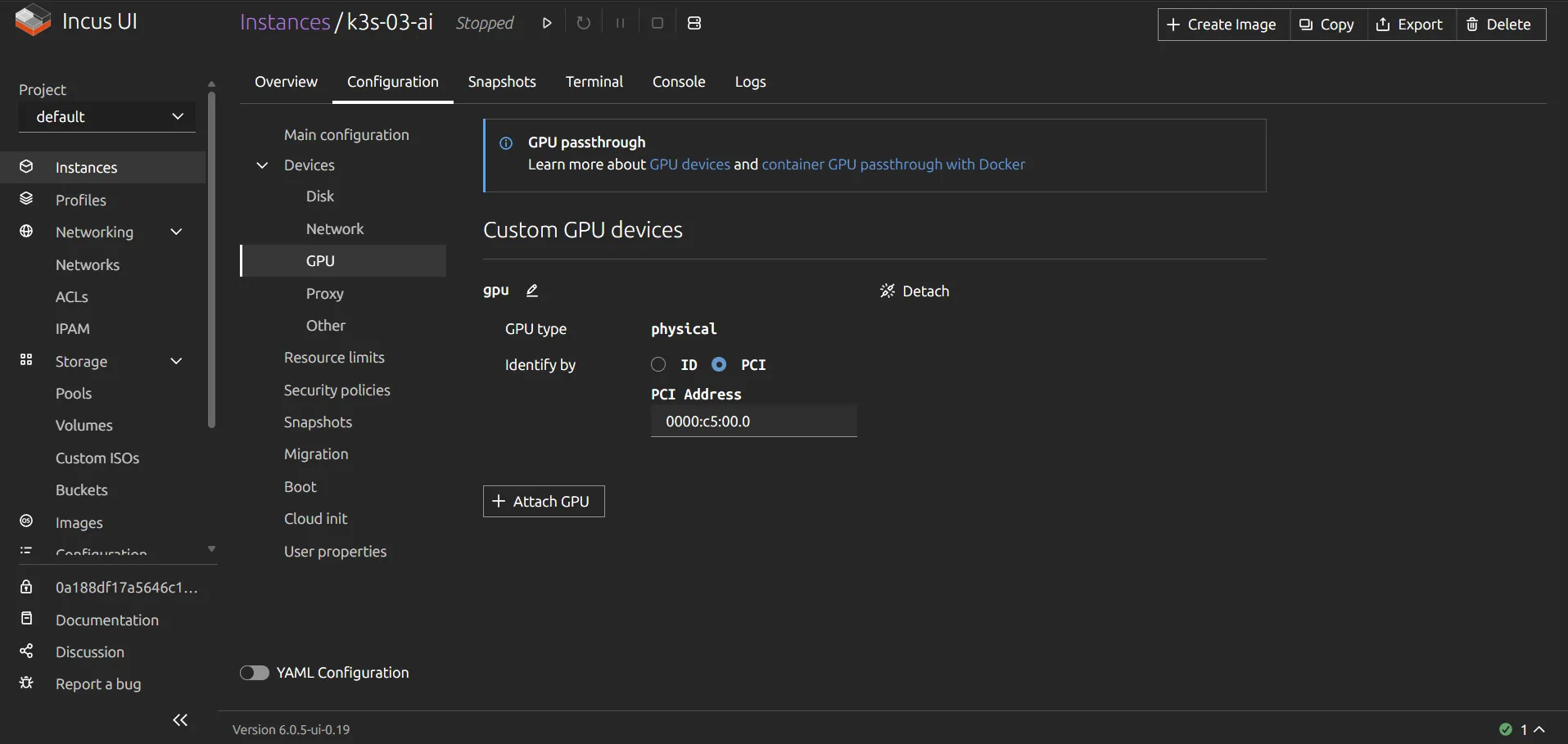Go to Networks in the sidebar
Screen dimensions: 1568x744
(x=88, y=265)
